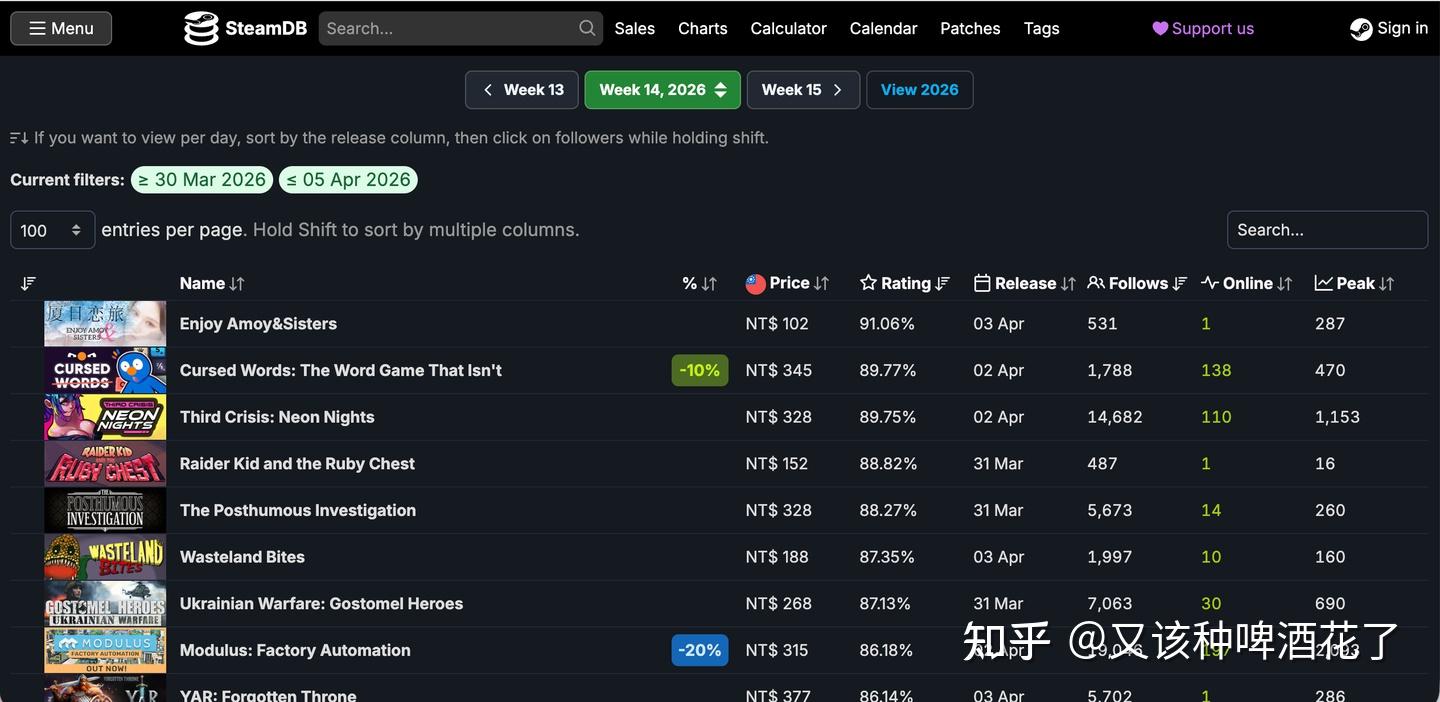Screen dimensions: 1440x702
Task: Open Enjoy Amoy&Sisters game thumbnail
Action: click(x=105, y=324)
